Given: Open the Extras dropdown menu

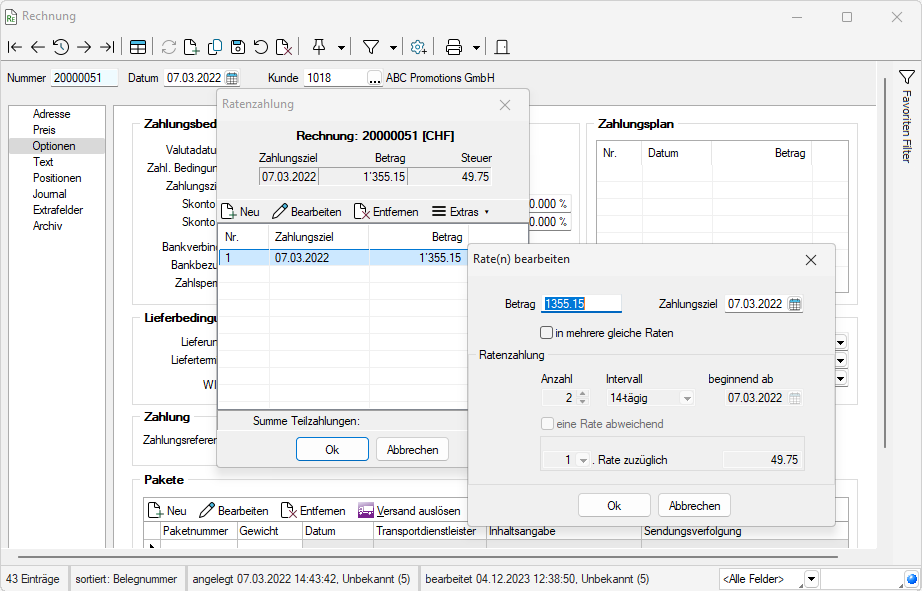Looking at the screenshot, I should pyautogui.click(x=461, y=212).
